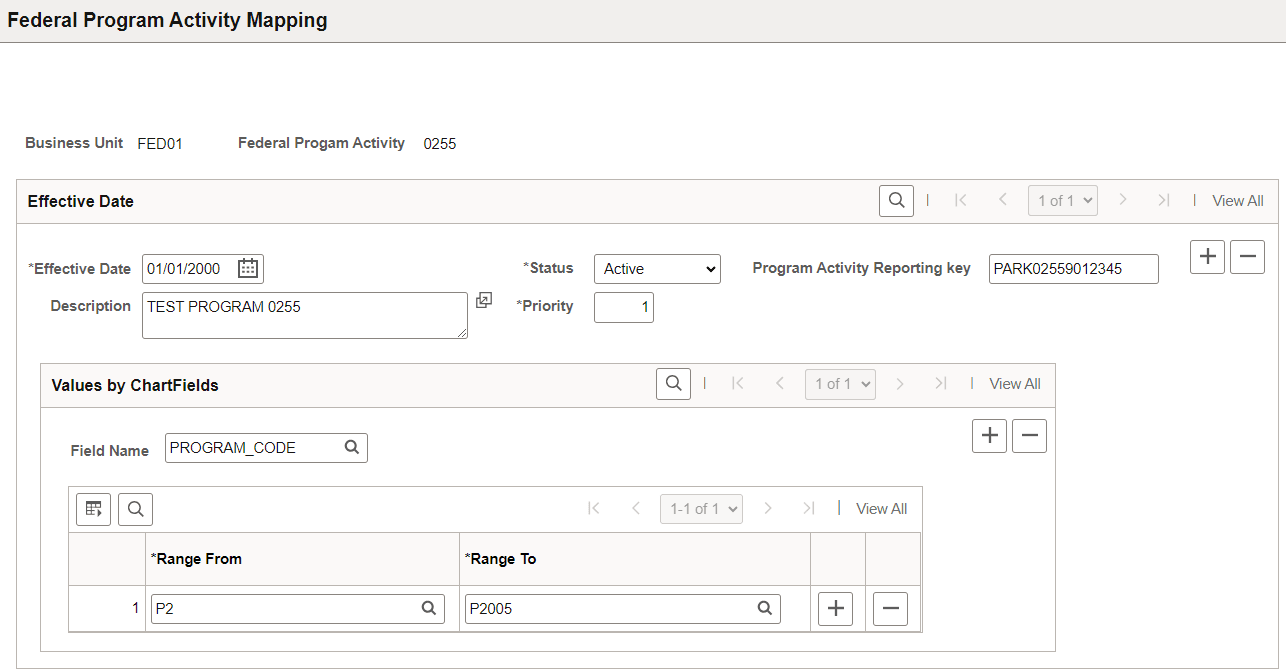
Task: Open the lookup for Range To value P2005
Action: click(x=765, y=608)
